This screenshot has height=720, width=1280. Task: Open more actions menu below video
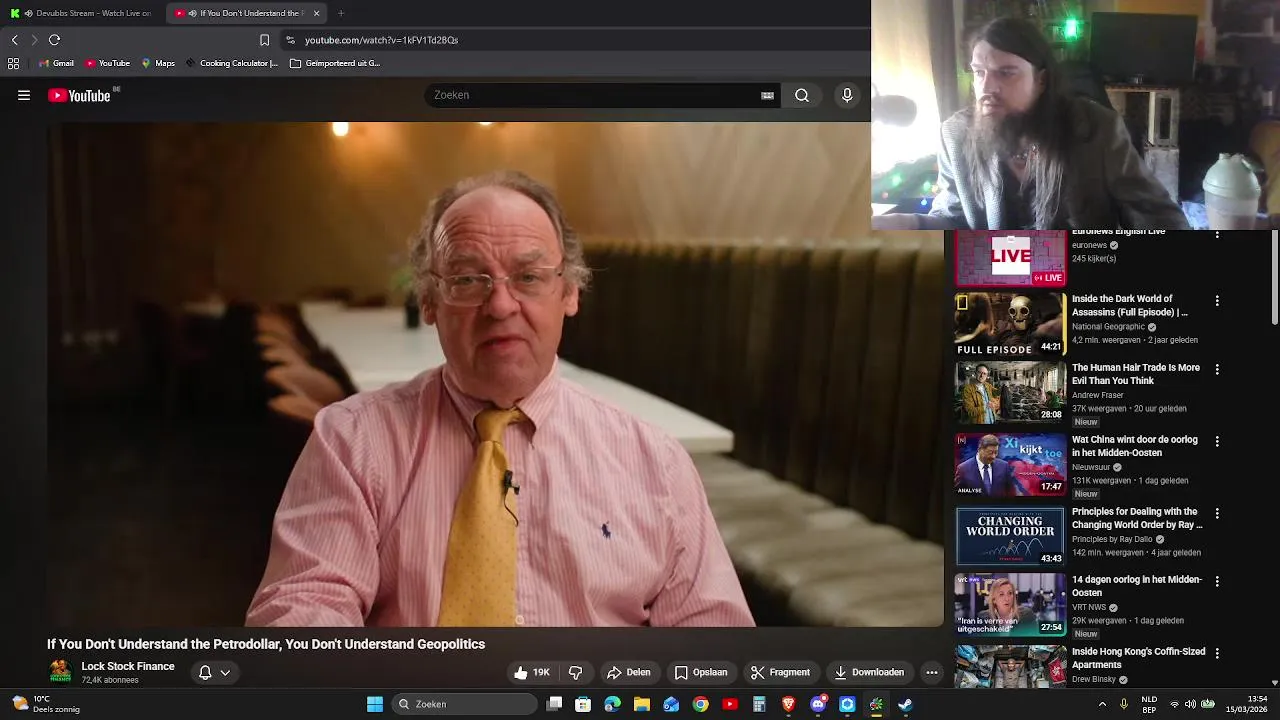click(x=932, y=673)
